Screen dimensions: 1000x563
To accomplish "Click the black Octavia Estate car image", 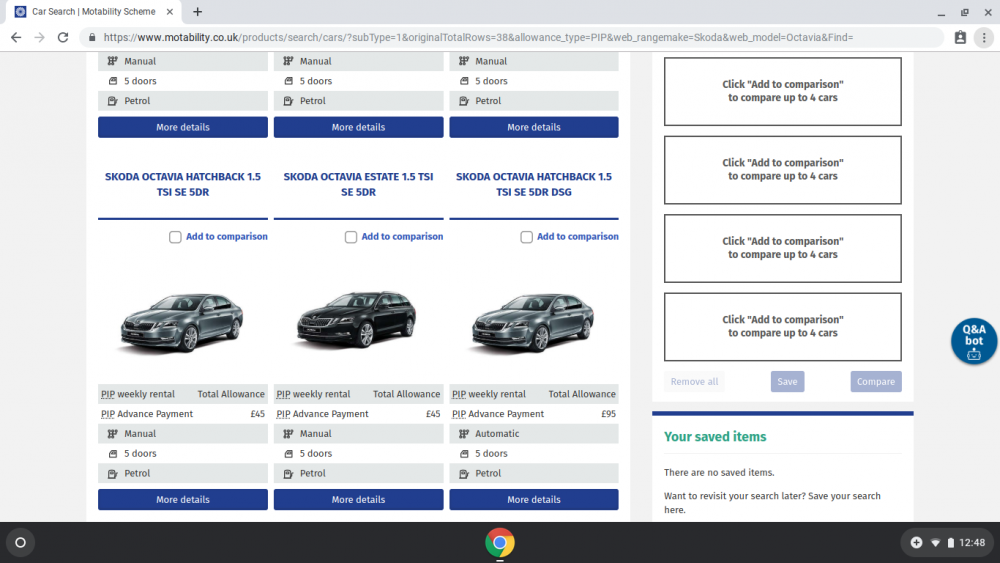I will (x=357, y=319).
